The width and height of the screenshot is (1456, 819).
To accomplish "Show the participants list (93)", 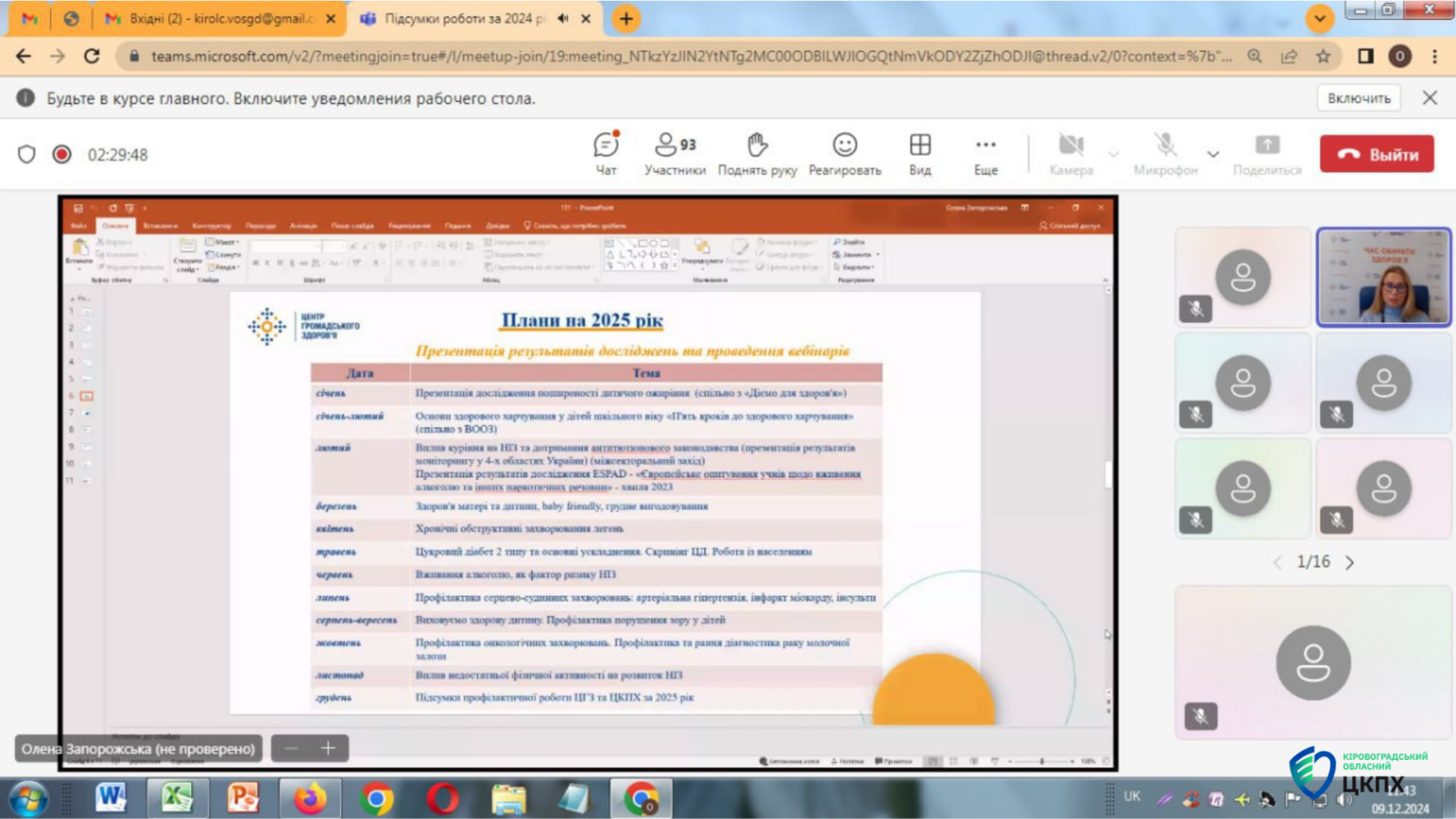I will [674, 154].
